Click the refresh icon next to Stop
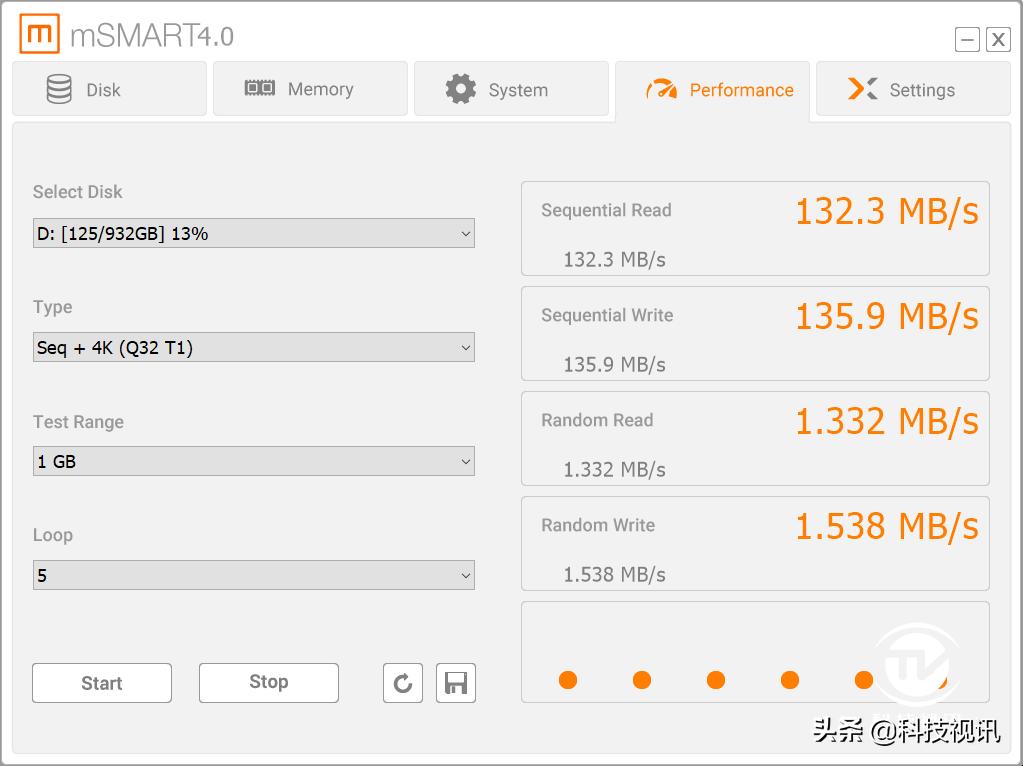Viewport: 1023px width, 766px height. 403,683
